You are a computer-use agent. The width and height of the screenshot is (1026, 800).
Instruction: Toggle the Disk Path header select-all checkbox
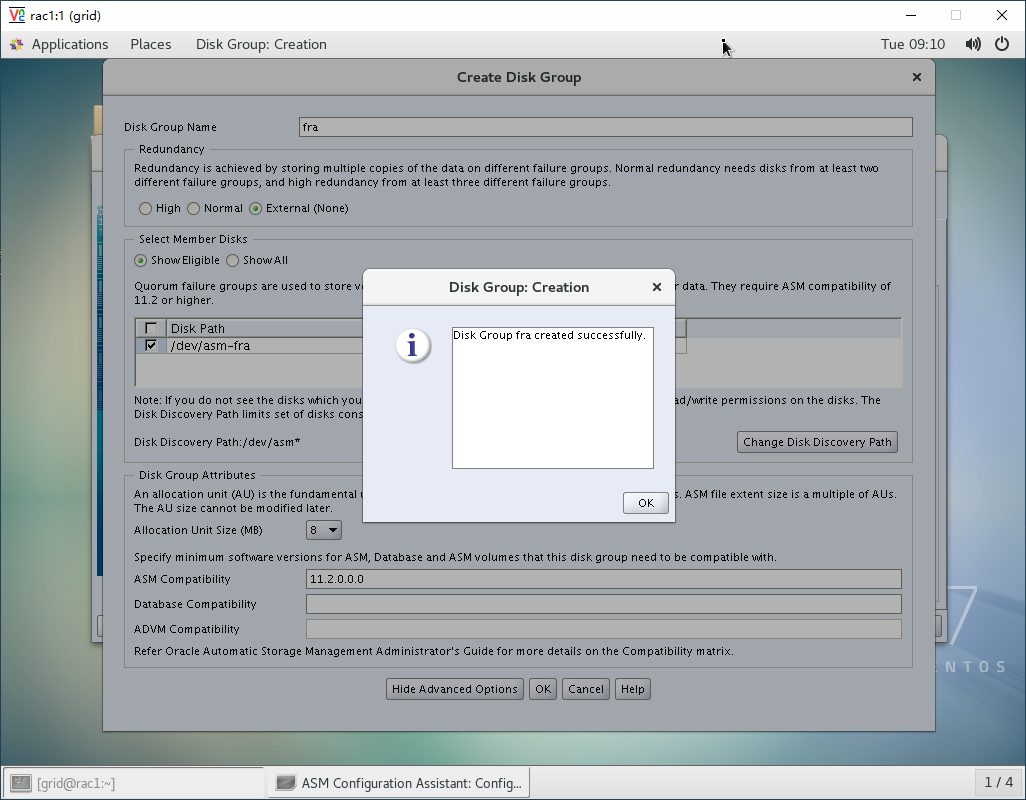click(151, 328)
